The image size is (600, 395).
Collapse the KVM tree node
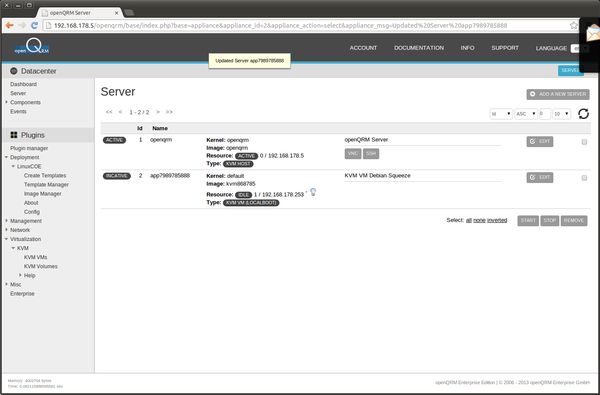pyautogui.click(x=13, y=248)
